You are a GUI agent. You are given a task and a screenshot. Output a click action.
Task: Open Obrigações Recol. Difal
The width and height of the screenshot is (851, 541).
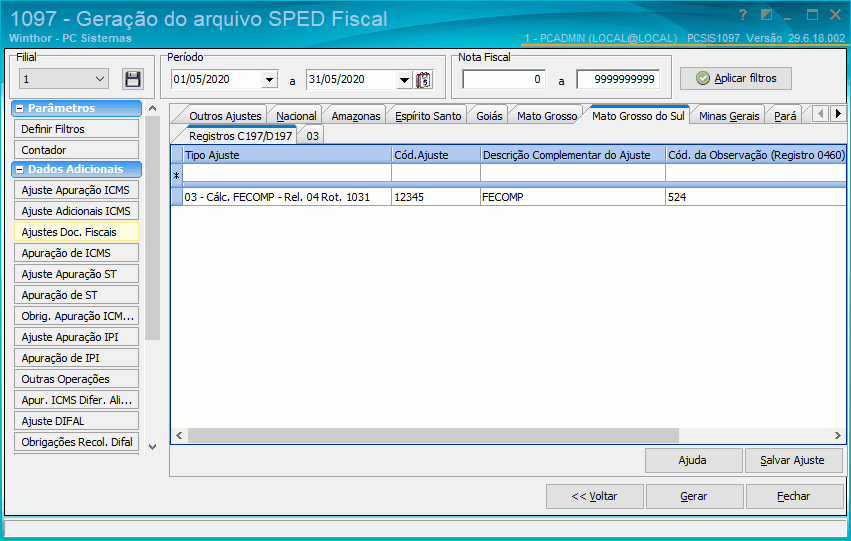[77, 442]
